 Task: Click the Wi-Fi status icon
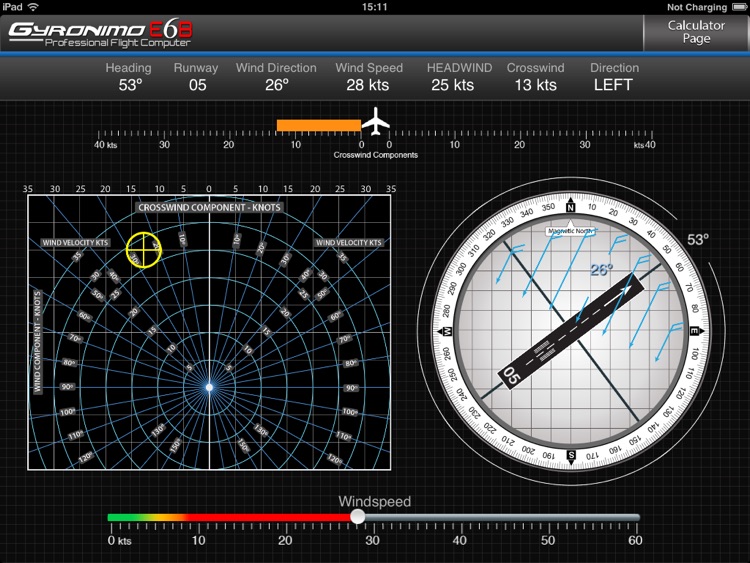click(33, 7)
